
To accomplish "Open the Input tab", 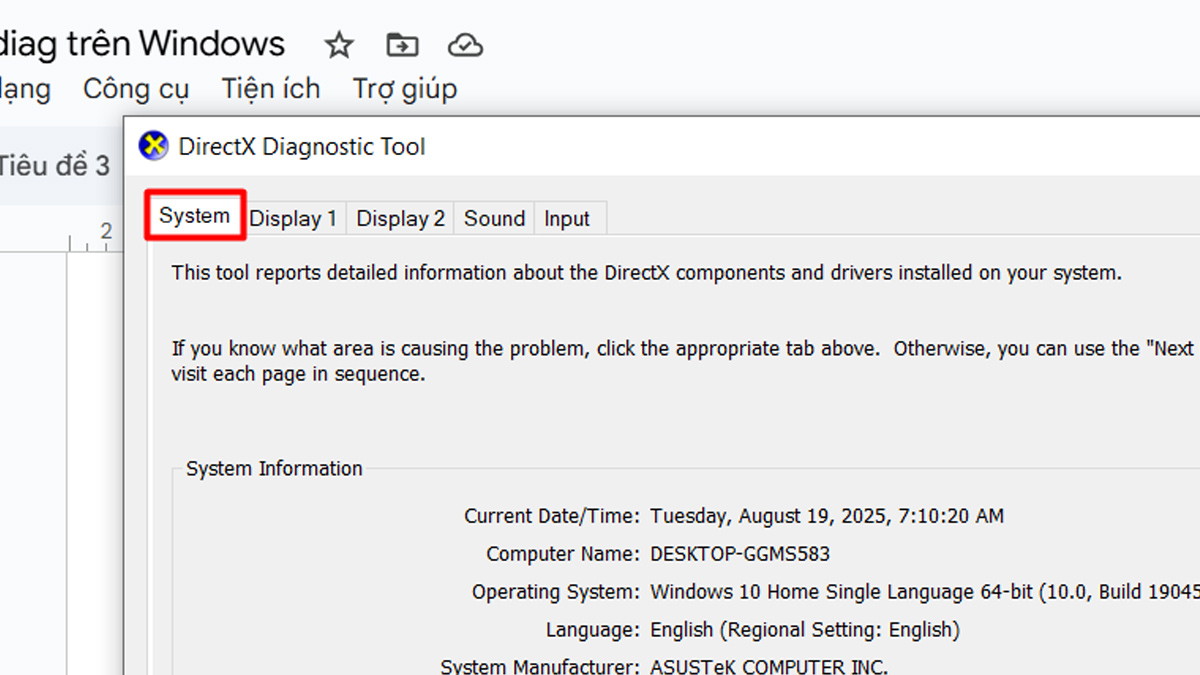I will pos(567,218).
